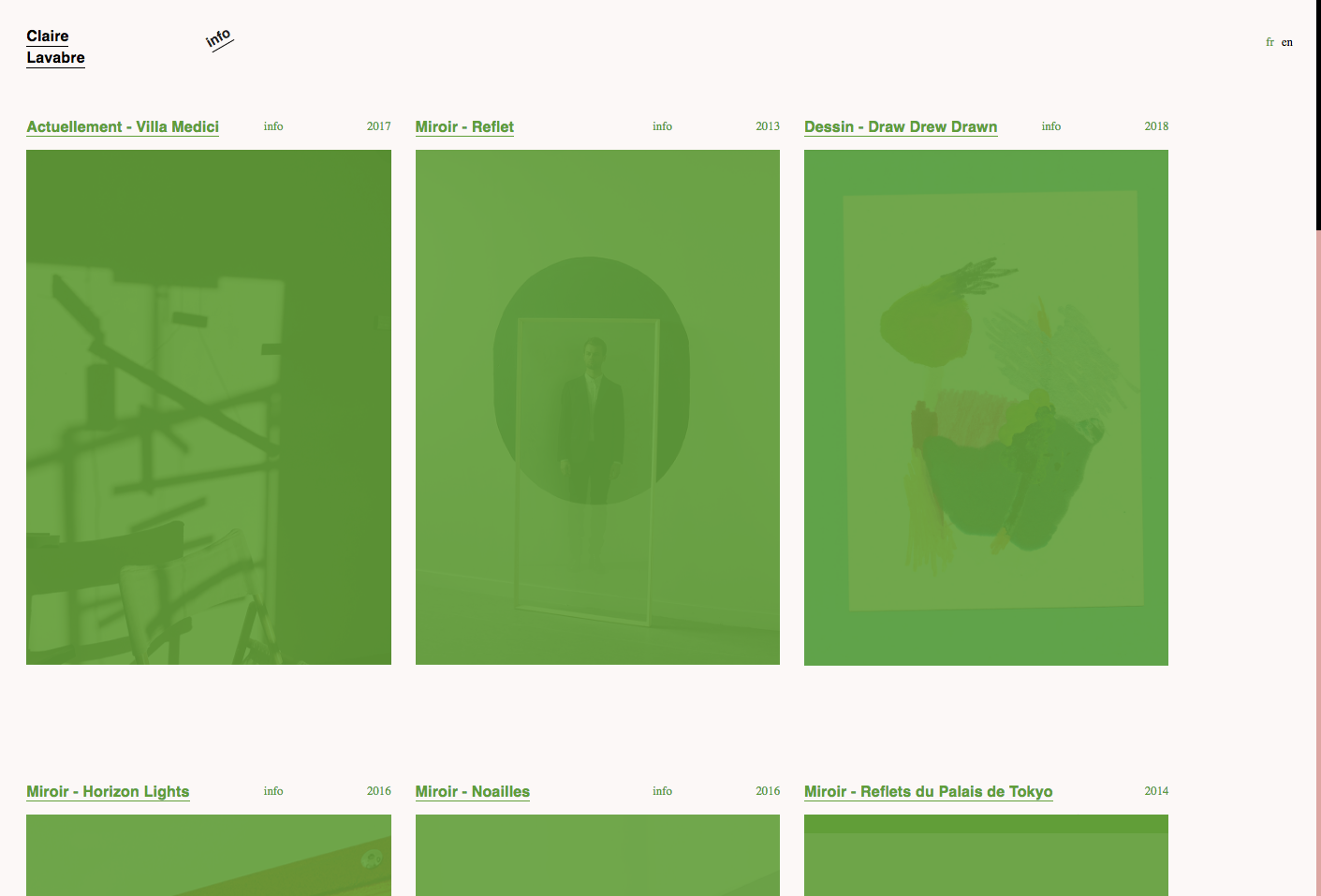This screenshot has height=896, width=1321.
Task: Click the year 2016 beside Miroir - Noailles
Action: (x=768, y=791)
